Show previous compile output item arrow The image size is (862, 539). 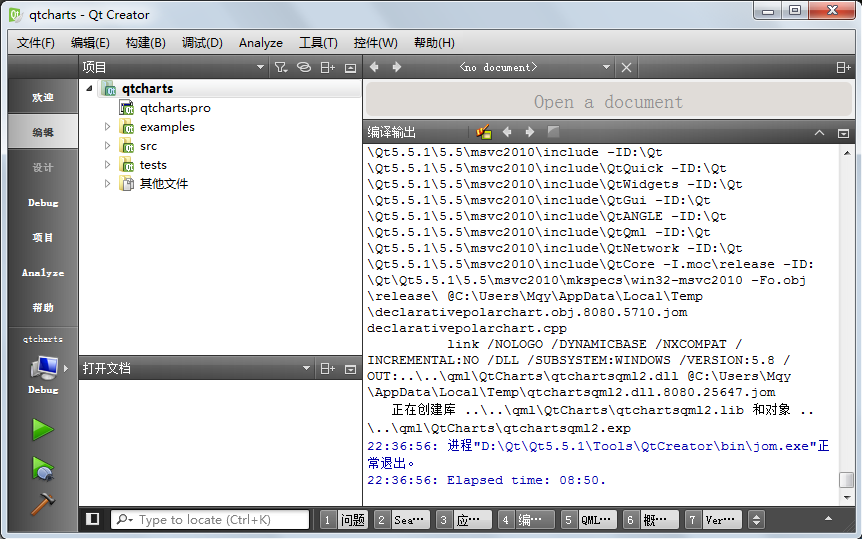pos(507,132)
